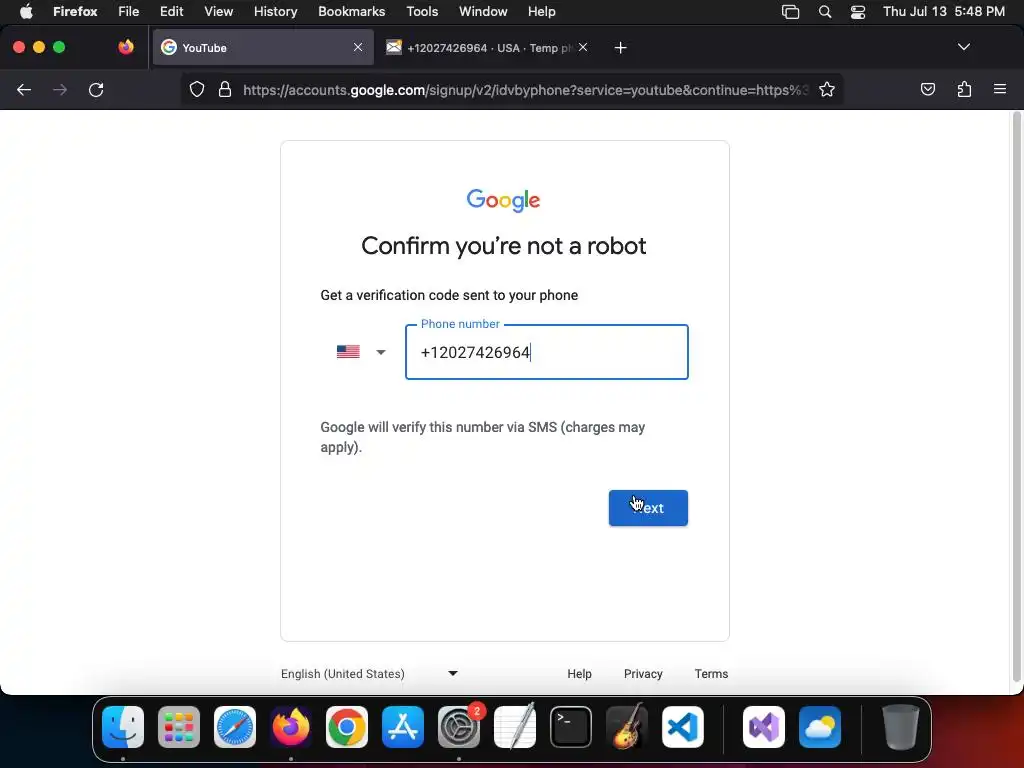Screen dimensions: 1024x768
Task: Click the blue Next button
Action: tap(648, 507)
